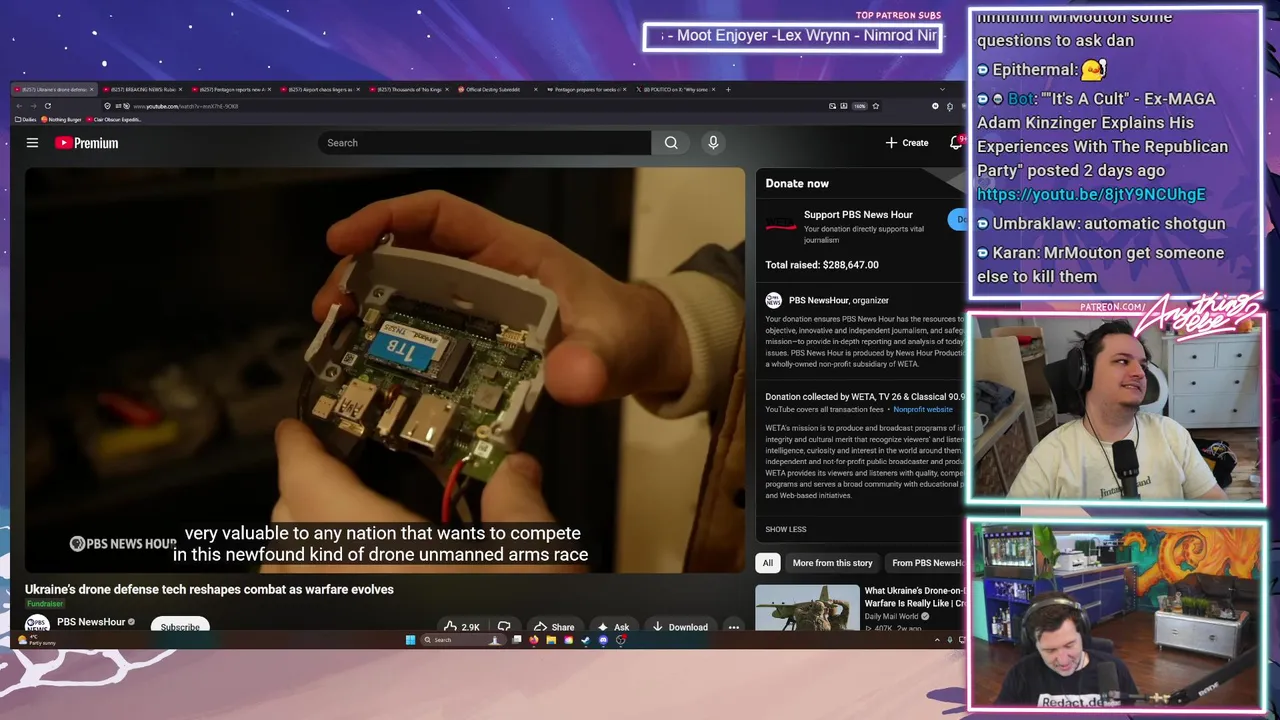
Task: Click the Total raised $288,647.00 amount
Action: tap(822, 265)
